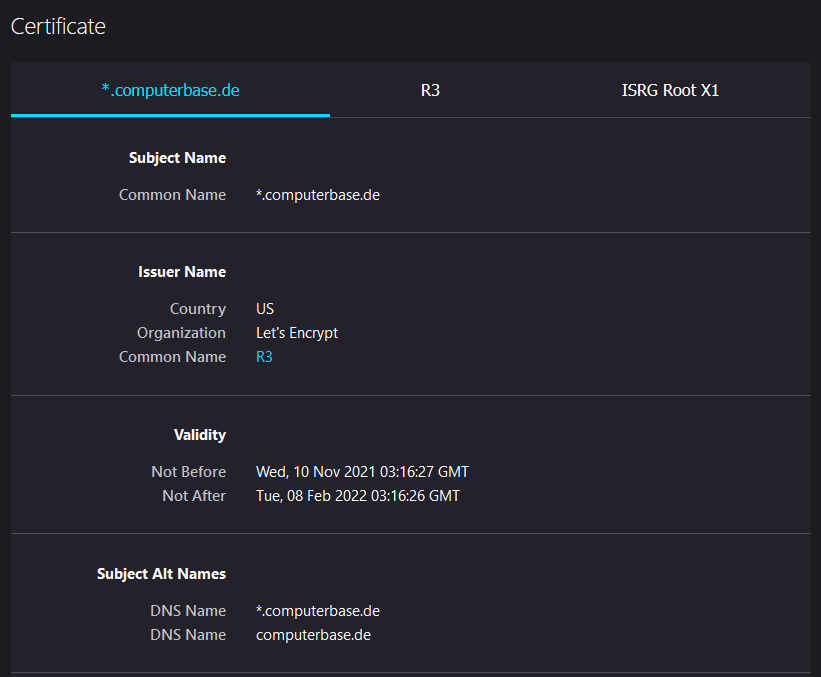Screen dimensions: 821x677
Task: Click the Certificate page heading
Action: pos(58,27)
